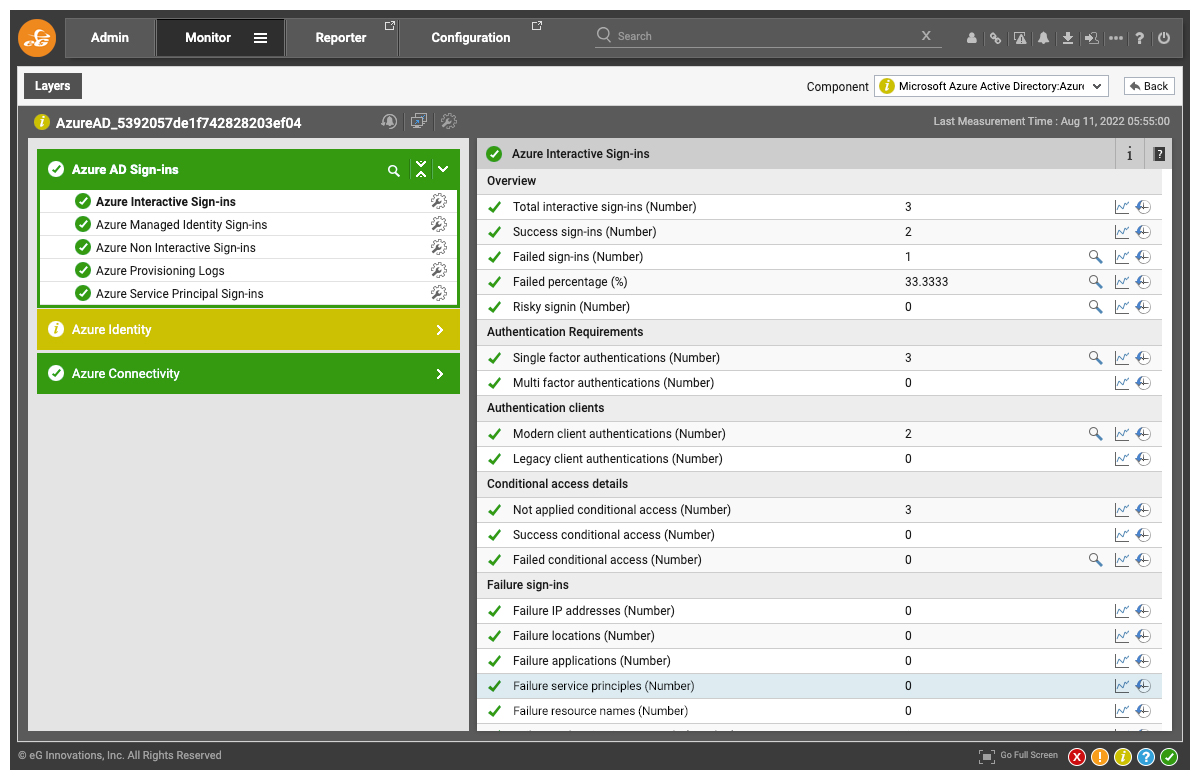Select Azure Non Interactive Sign-ins test
This screenshot has height=780, width=1200.
tap(176, 248)
